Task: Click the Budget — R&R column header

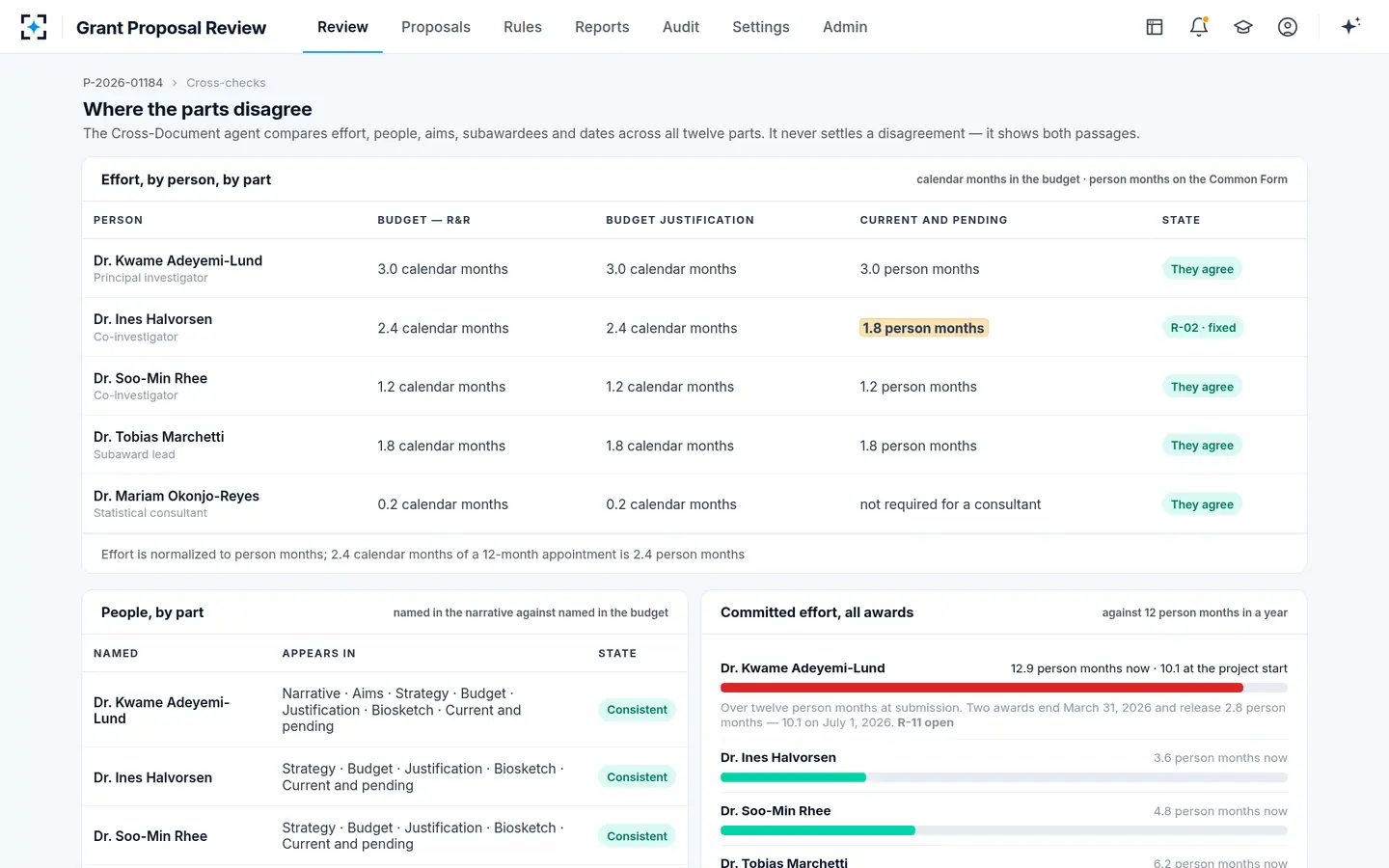Action: tap(423, 220)
